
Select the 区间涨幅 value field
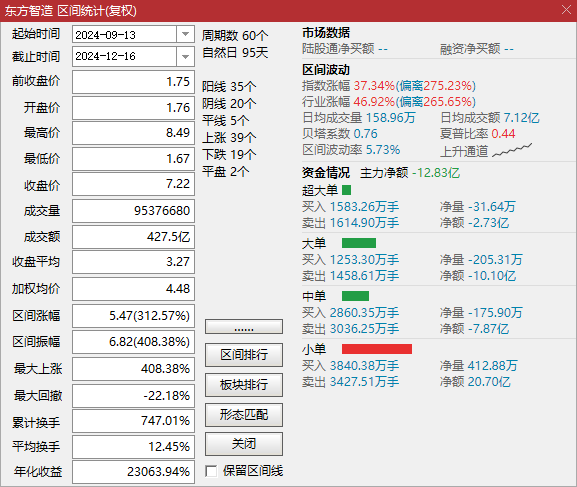click(x=133, y=316)
